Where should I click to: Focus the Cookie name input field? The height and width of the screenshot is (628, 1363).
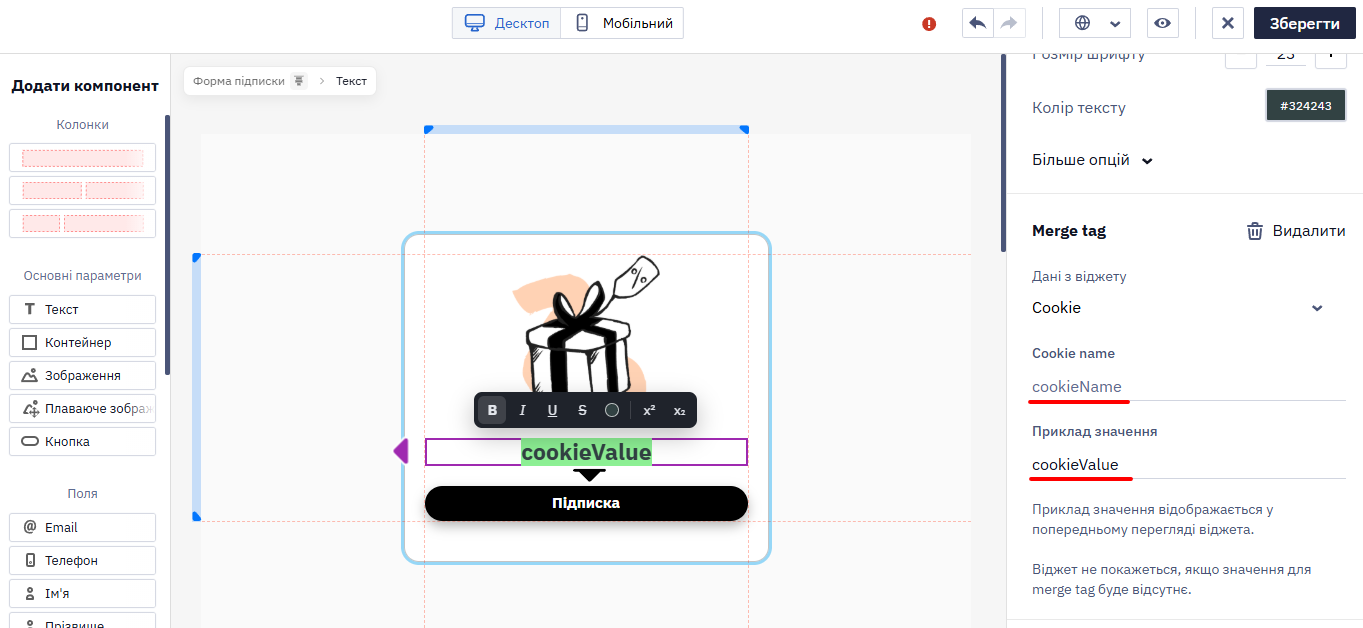click(x=1189, y=387)
